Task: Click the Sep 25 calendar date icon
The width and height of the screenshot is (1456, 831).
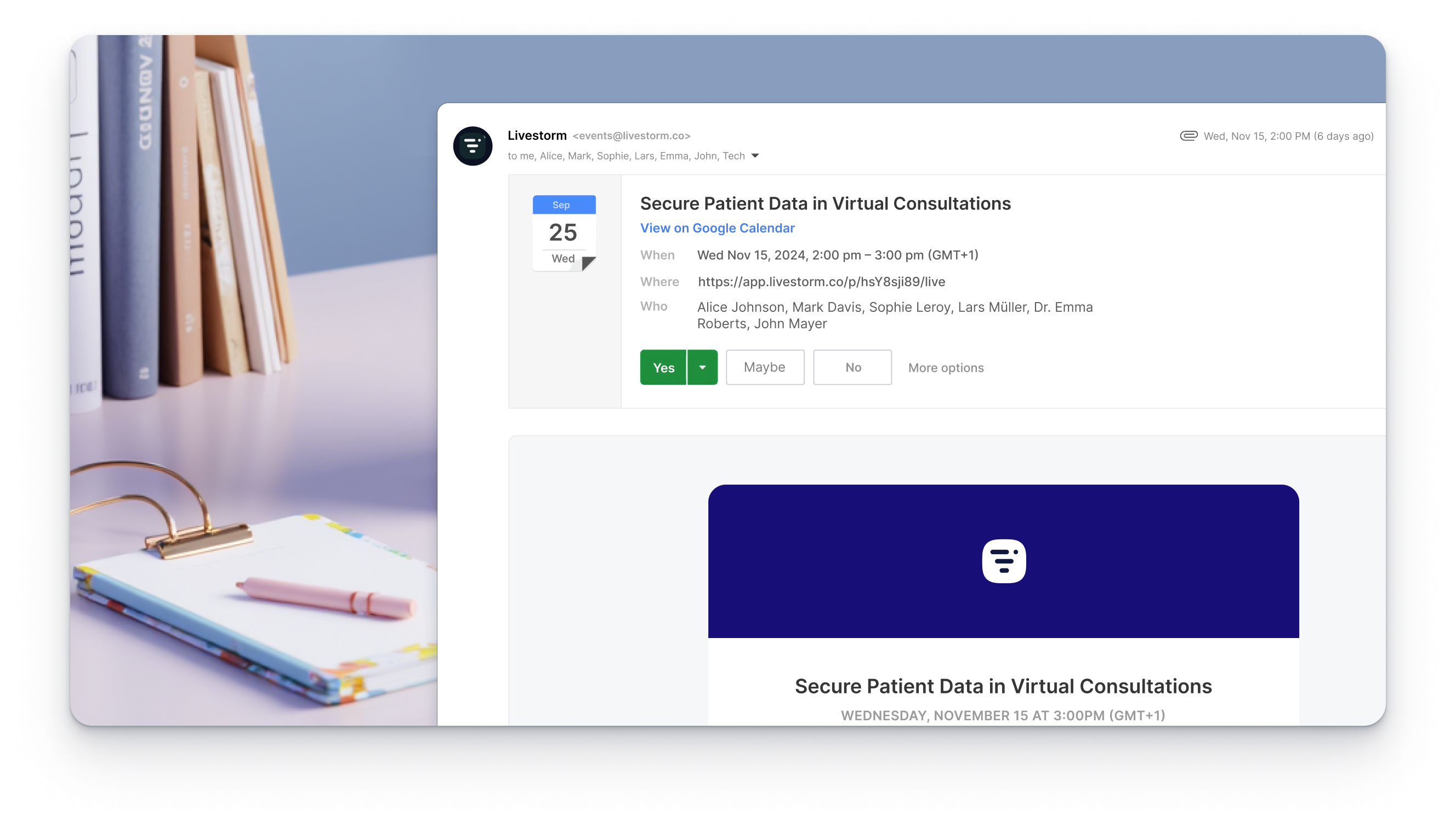Action: [564, 232]
